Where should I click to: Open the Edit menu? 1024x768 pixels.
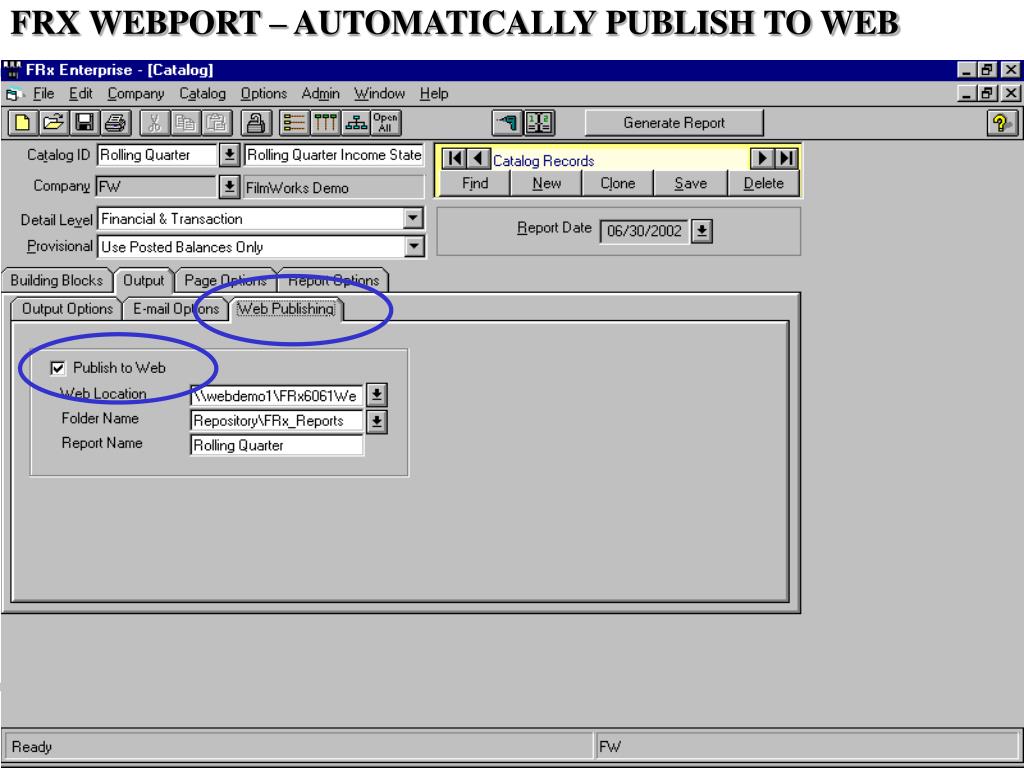pyautogui.click(x=81, y=94)
